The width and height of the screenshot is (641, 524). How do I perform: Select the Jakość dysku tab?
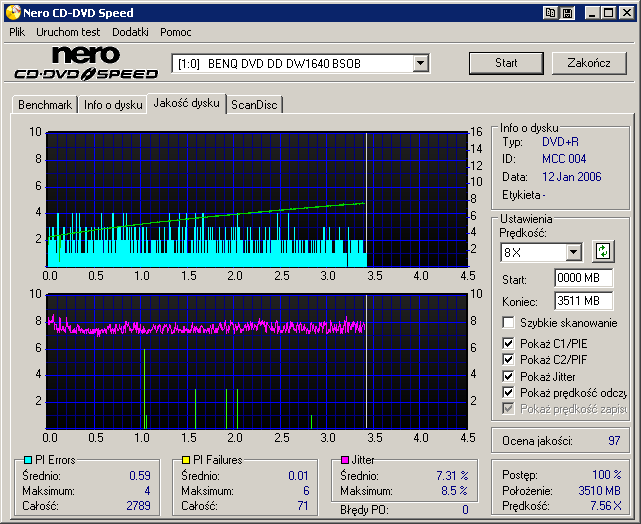pyautogui.click(x=186, y=103)
